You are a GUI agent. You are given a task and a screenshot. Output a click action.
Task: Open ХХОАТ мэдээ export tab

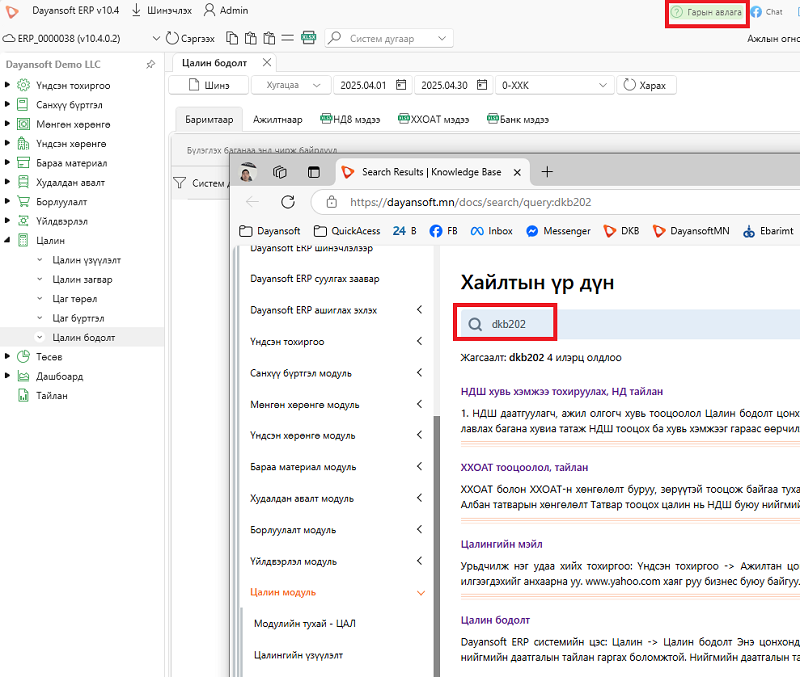pyautogui.click(x=433, y=119)
